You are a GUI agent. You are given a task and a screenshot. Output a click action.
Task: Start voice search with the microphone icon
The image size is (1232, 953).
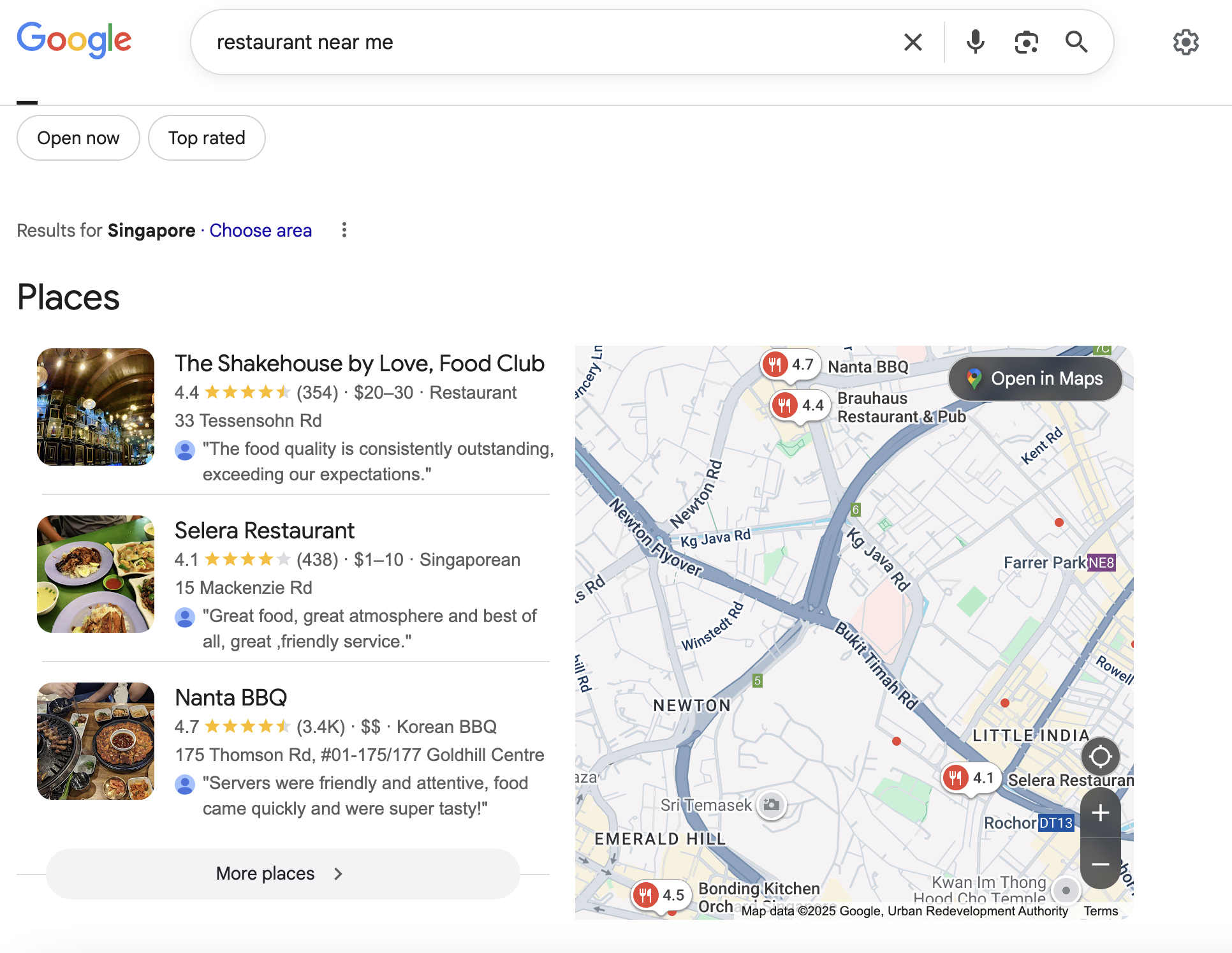click(x=975, y=42)
